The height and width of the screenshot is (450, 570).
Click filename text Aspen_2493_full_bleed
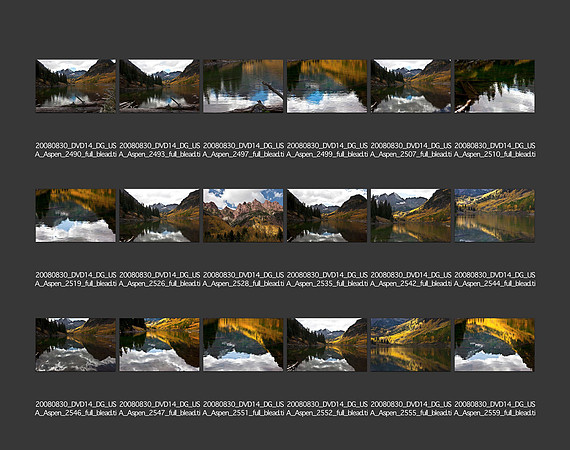[160, 150]
